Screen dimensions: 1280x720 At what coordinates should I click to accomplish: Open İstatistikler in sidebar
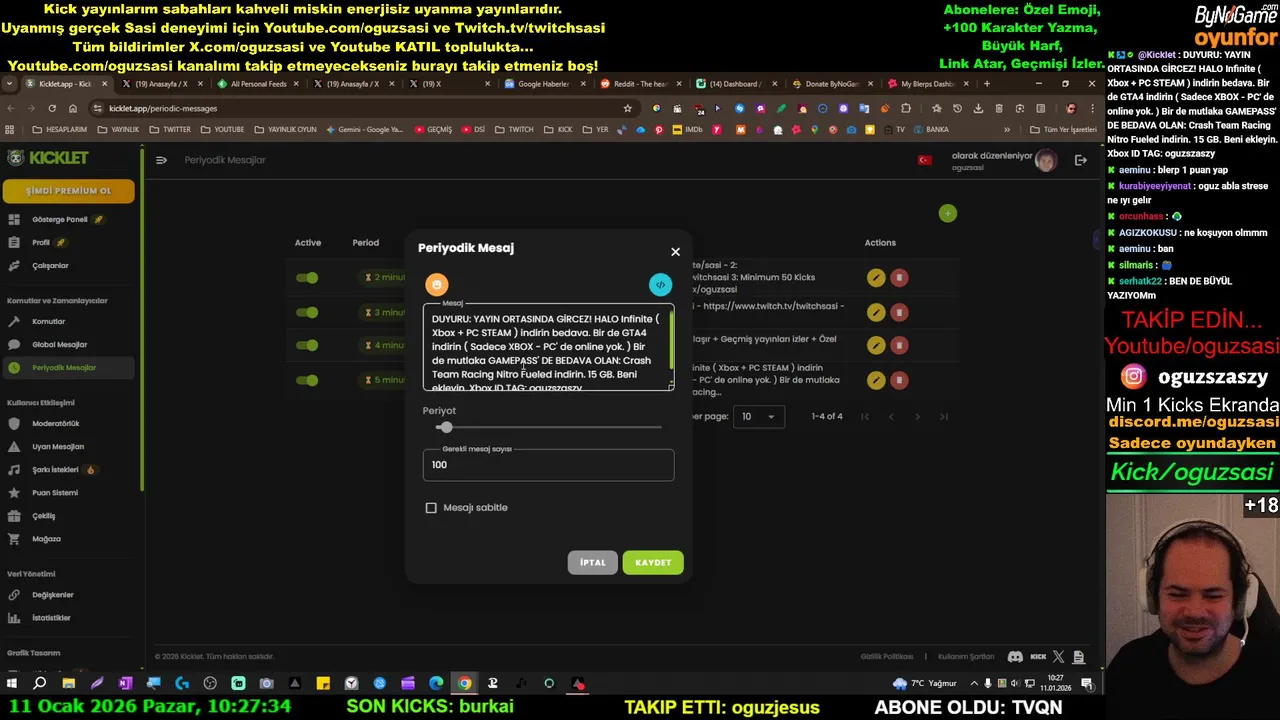point(68,617)
